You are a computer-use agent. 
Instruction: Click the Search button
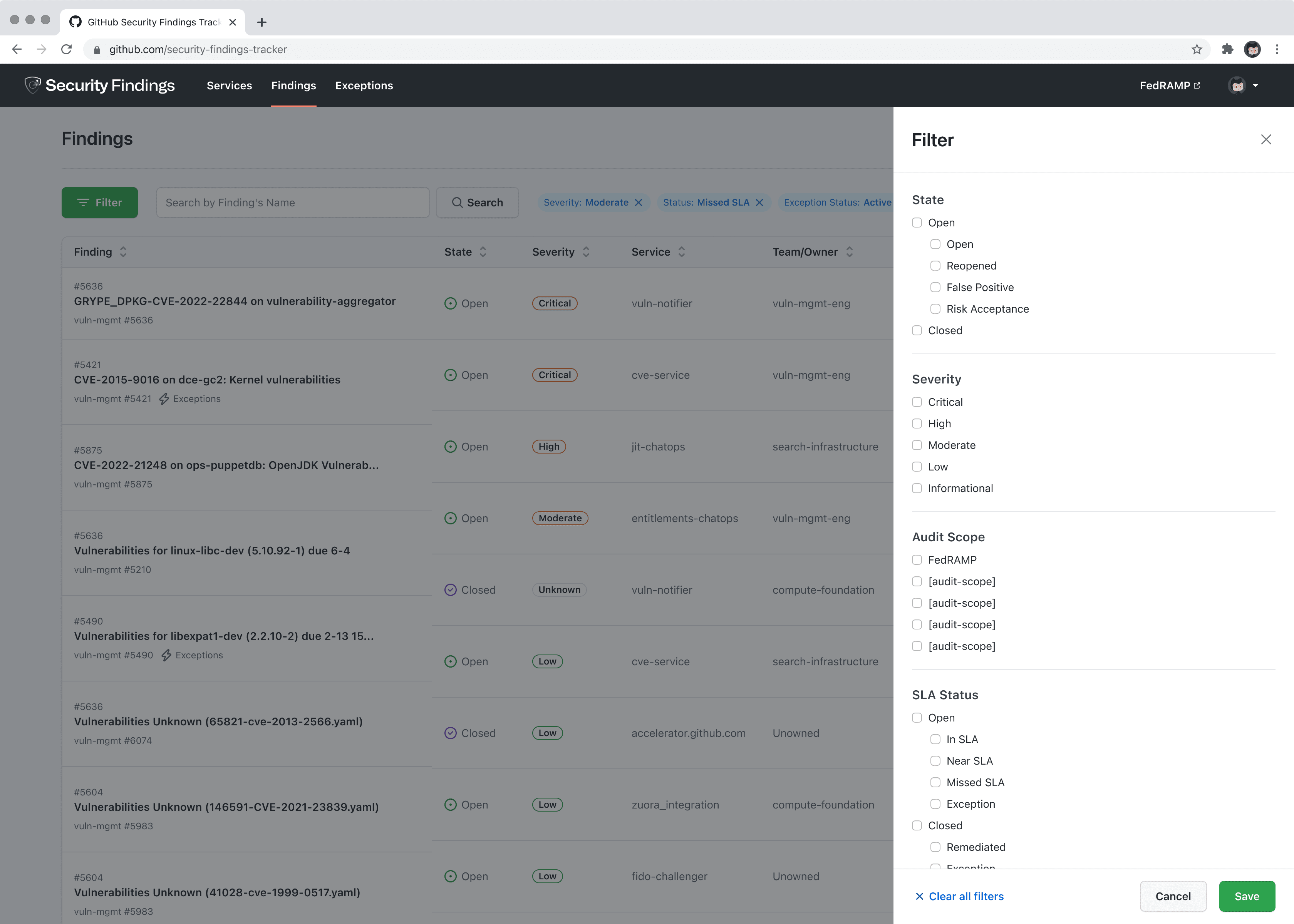click(x=478, y=203)
